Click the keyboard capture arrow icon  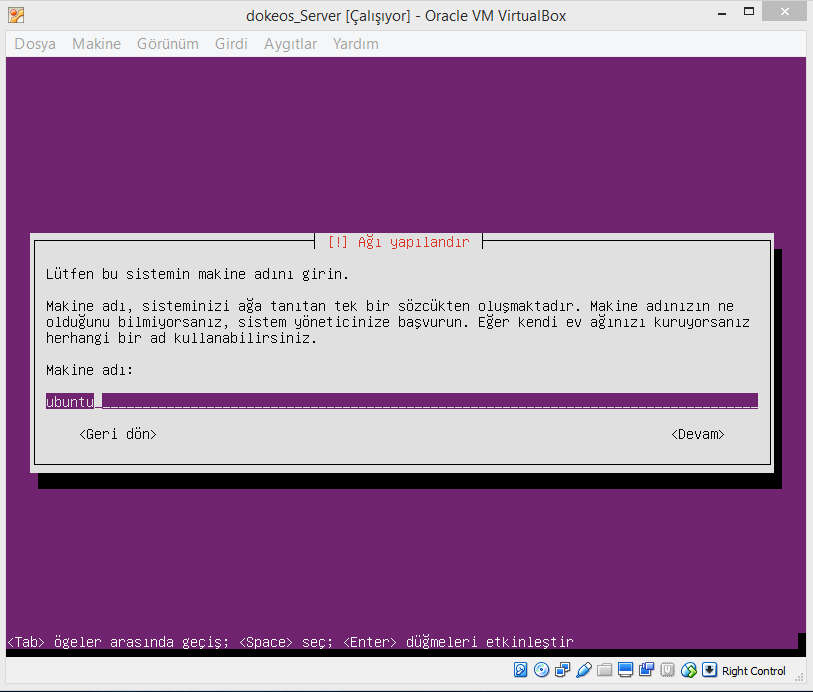[x=709, y=670]
